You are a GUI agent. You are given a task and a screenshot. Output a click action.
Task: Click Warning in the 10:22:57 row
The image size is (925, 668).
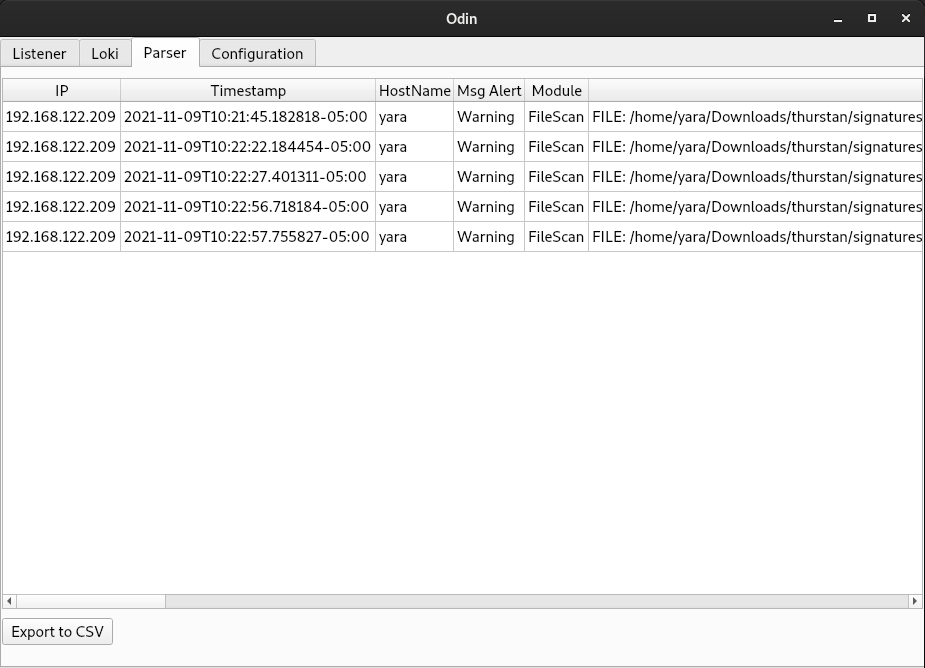pyautogui.click(x=489, y=237)
